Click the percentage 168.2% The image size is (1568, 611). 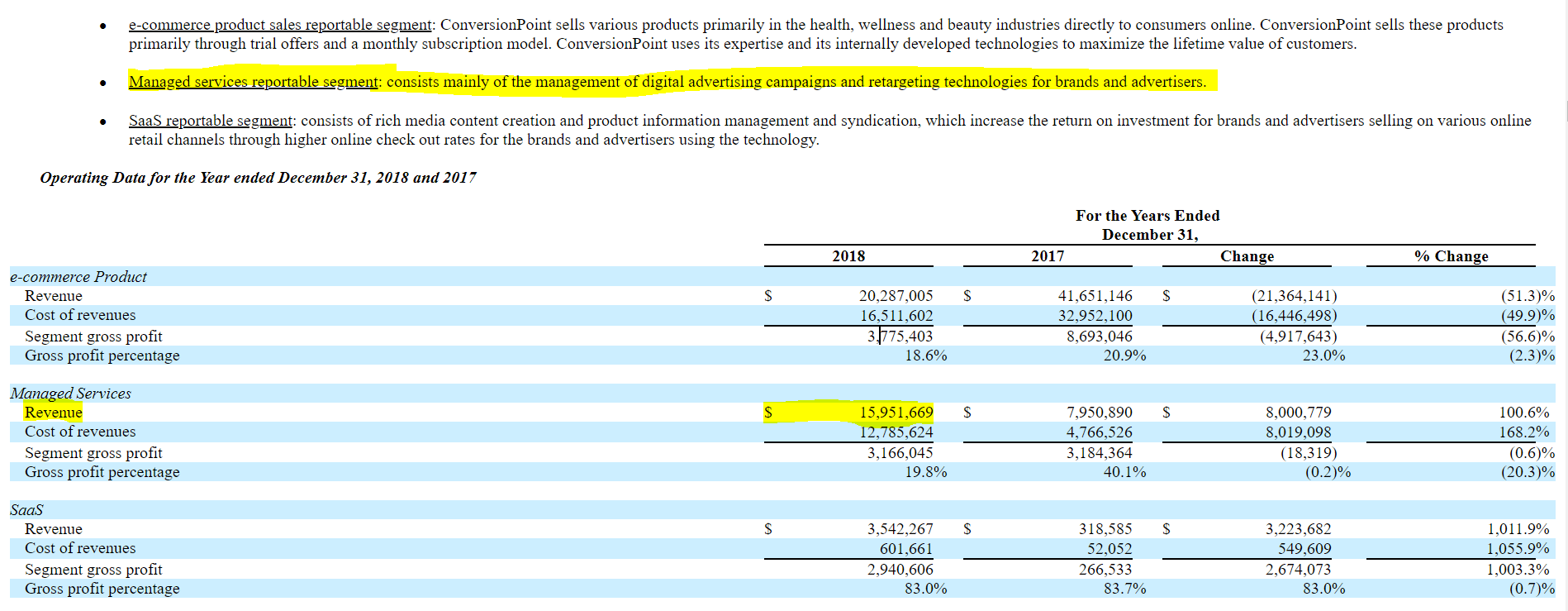1524,432
